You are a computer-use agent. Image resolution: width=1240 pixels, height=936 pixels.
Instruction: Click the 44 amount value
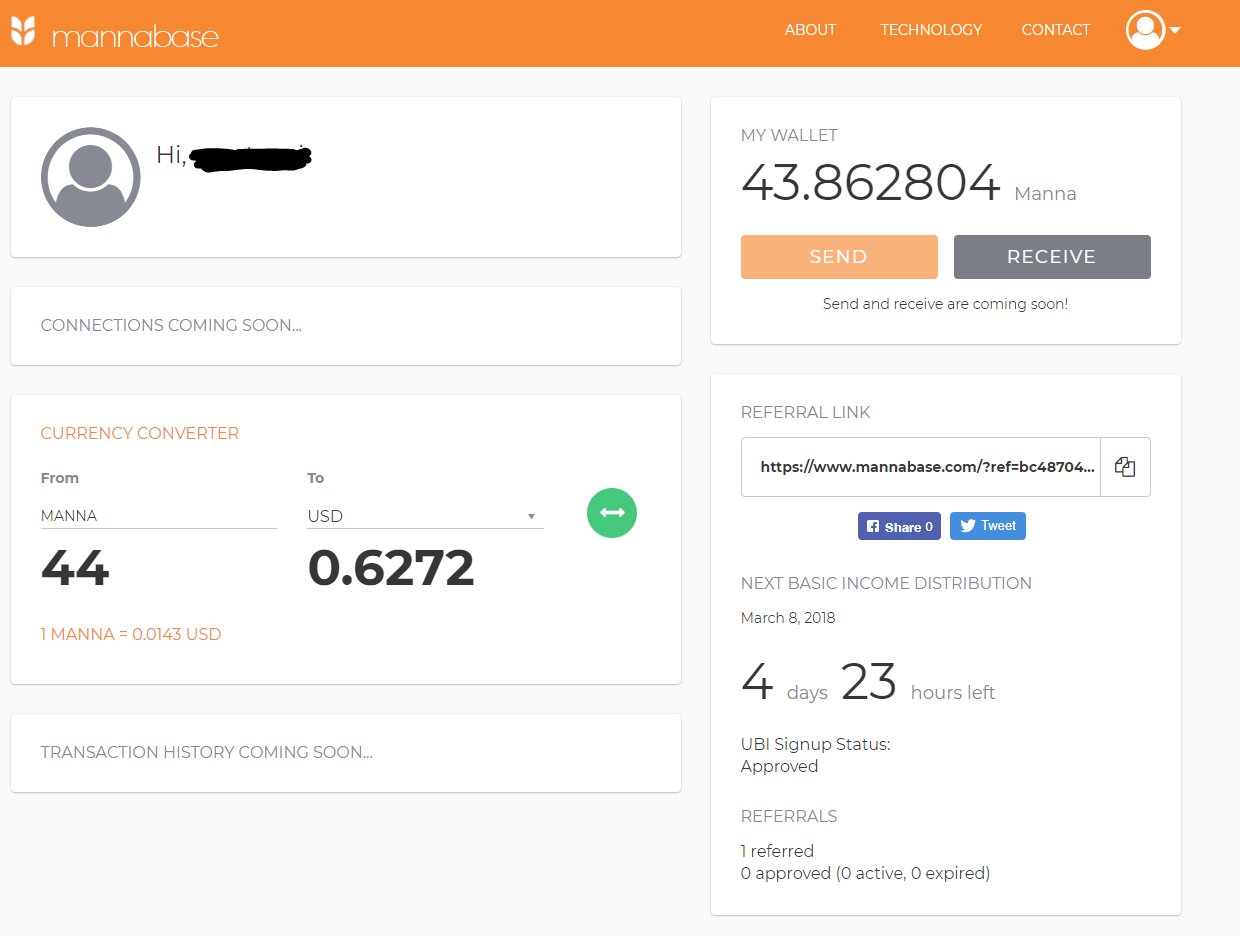75,569
